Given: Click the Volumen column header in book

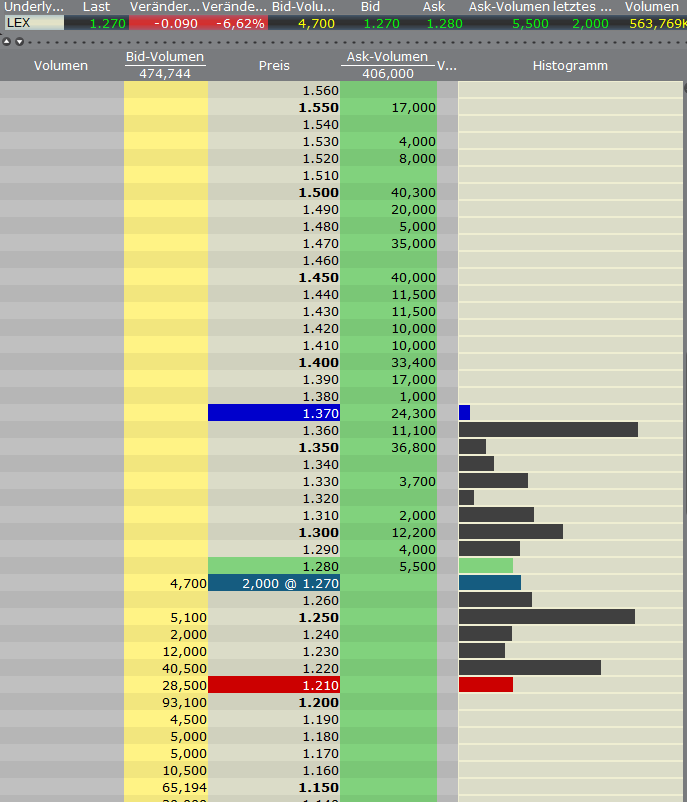Looking at the screenshot, I should 61,66.
